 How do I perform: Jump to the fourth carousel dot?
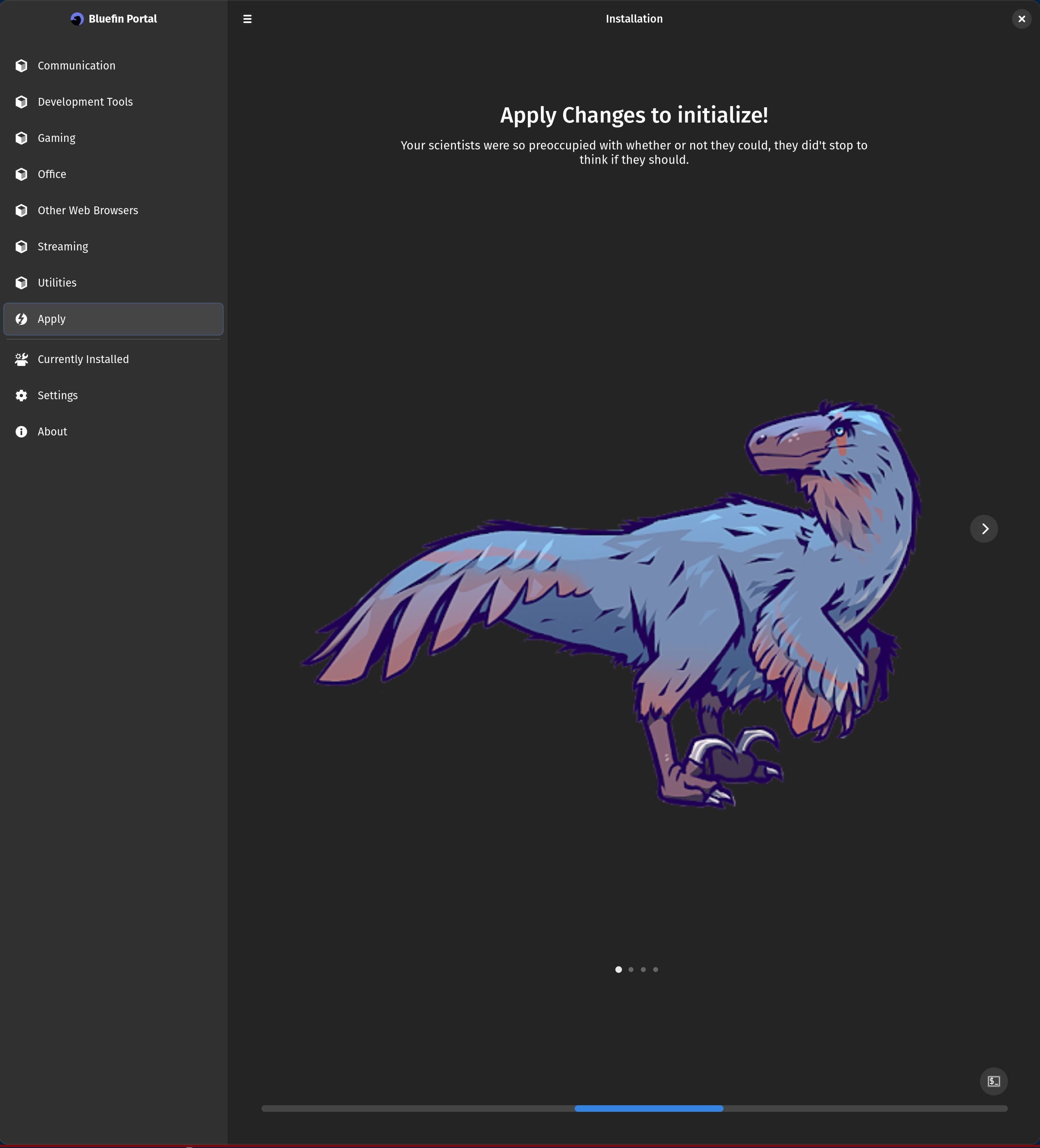click(656, 969)
